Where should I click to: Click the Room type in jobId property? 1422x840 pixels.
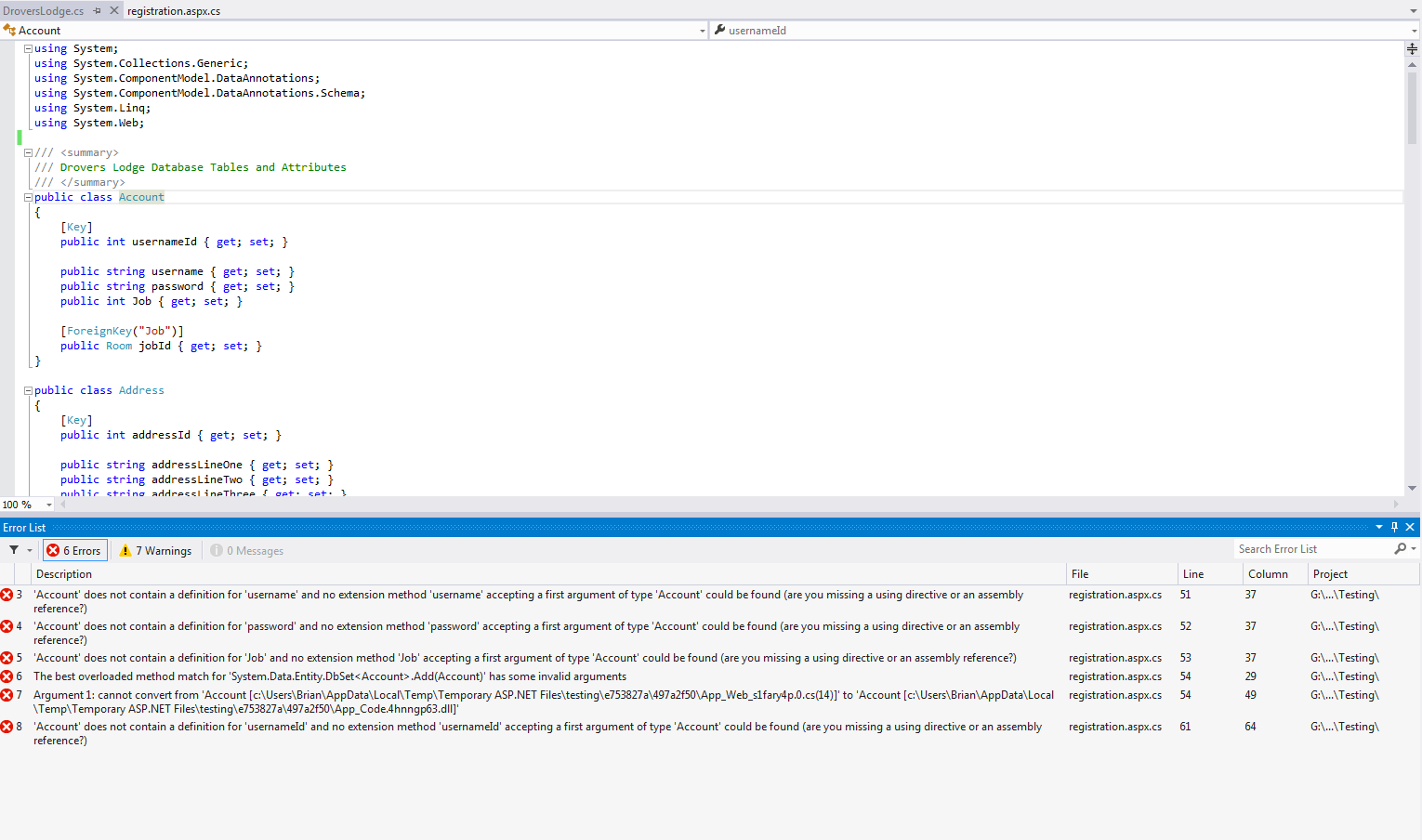click(x=119, y=346)
